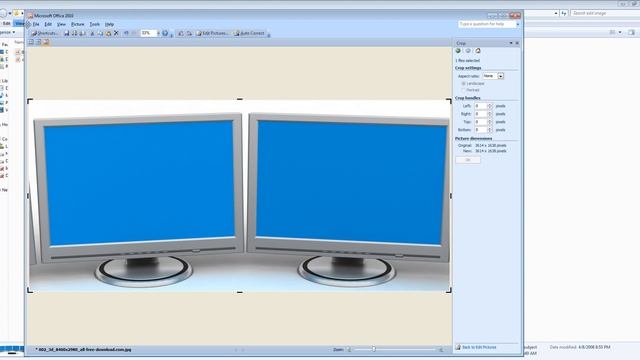Screen dimensions: 640x360
Task: Switch to Filmstrip view
Action: (38, 42)
